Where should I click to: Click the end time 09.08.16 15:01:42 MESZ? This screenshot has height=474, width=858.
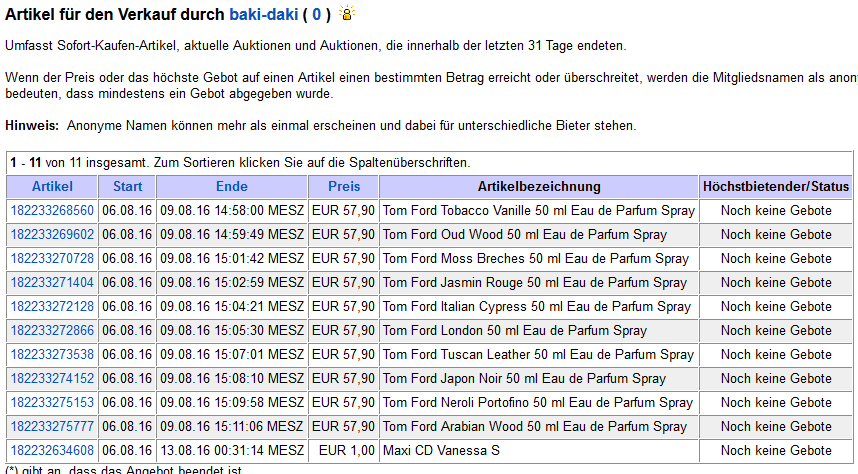[232, 259]
